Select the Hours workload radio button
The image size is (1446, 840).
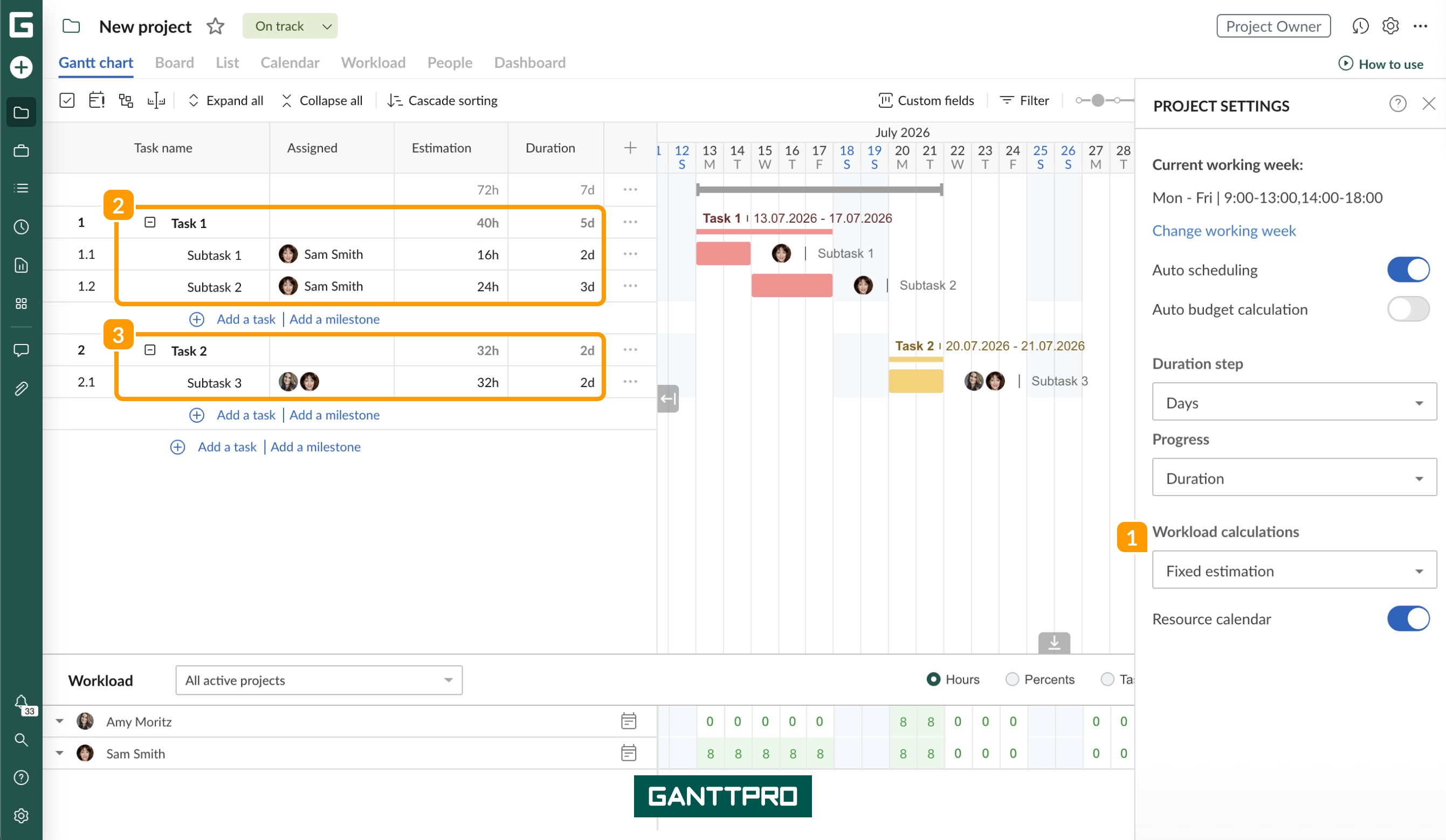pyautogui.click(x=934, y=679)
